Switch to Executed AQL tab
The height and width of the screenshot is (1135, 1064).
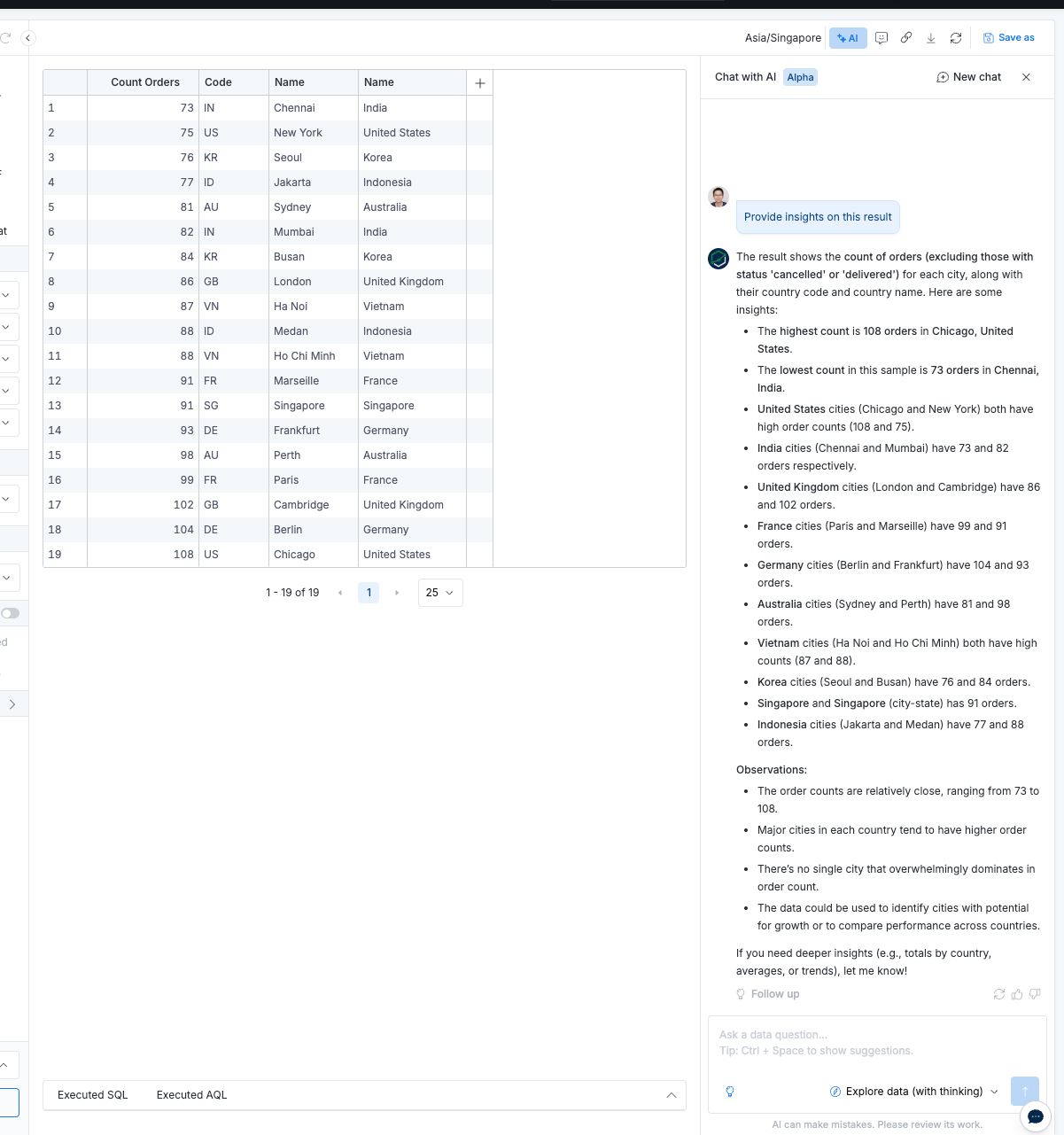191,1095
